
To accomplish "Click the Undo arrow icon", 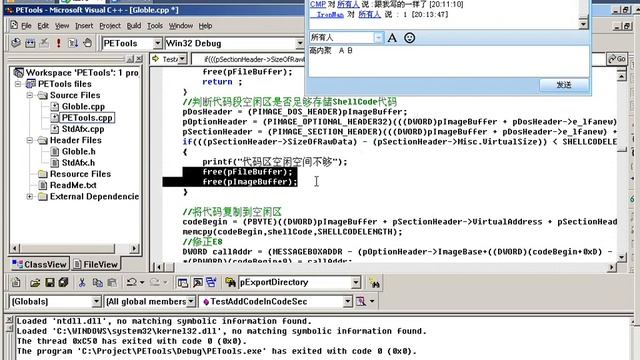I will pos(131,282).
